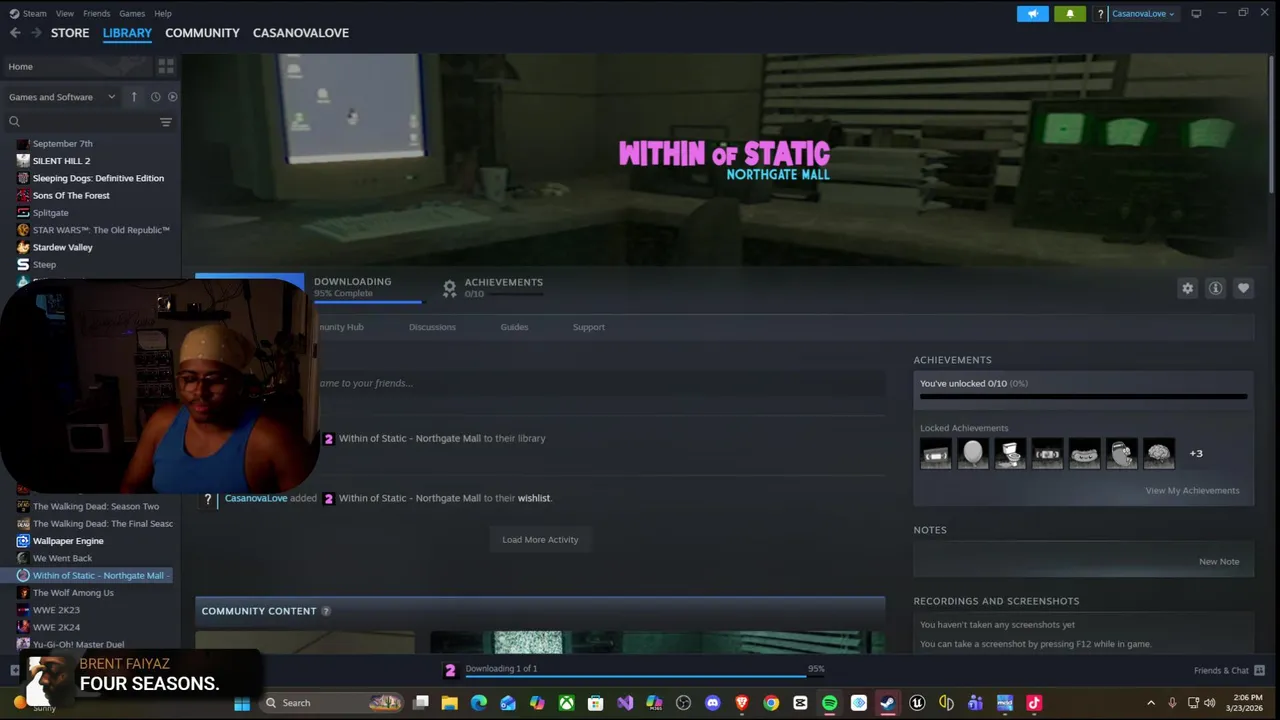Select WWE 2K24 in library list
This screenshot has width=1280, height=720.
pyautogui.click(x=56, y=628)
